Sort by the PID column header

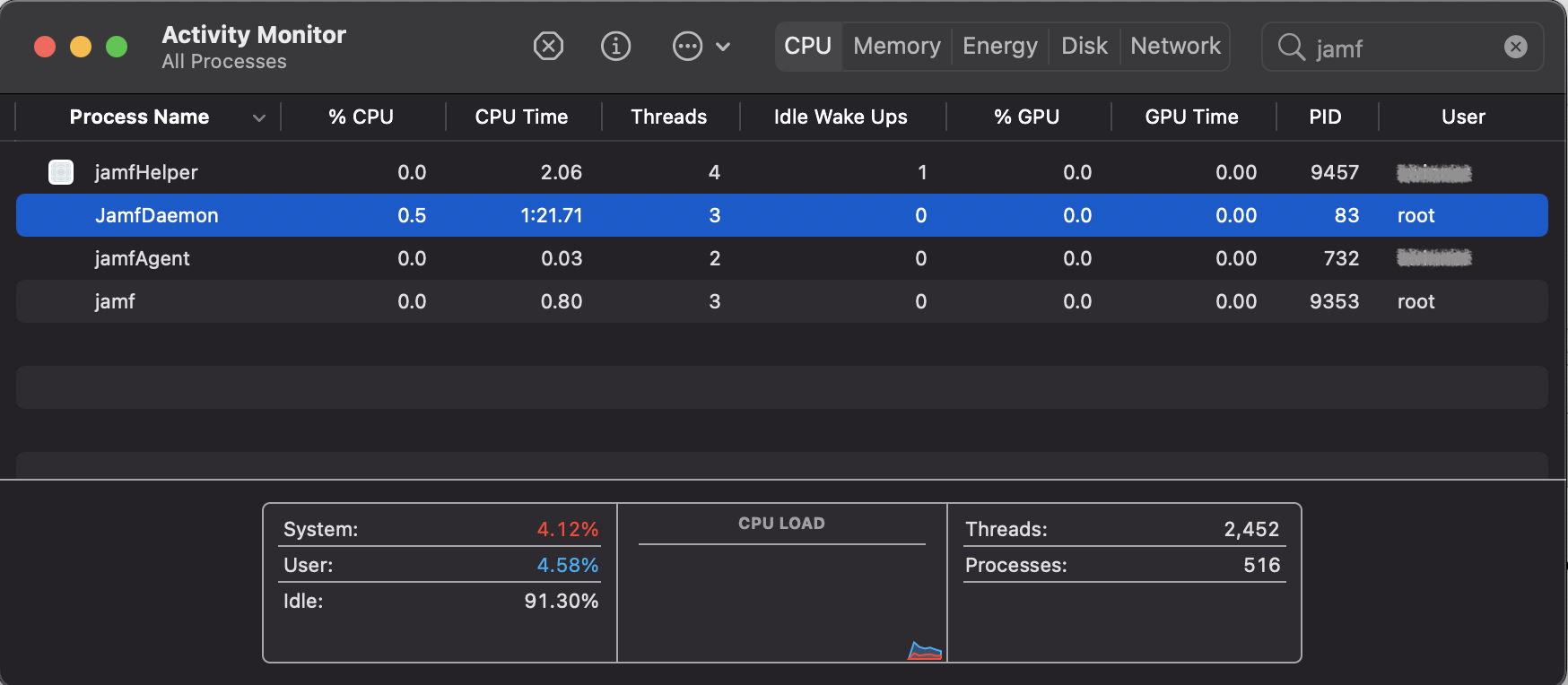1325,117
